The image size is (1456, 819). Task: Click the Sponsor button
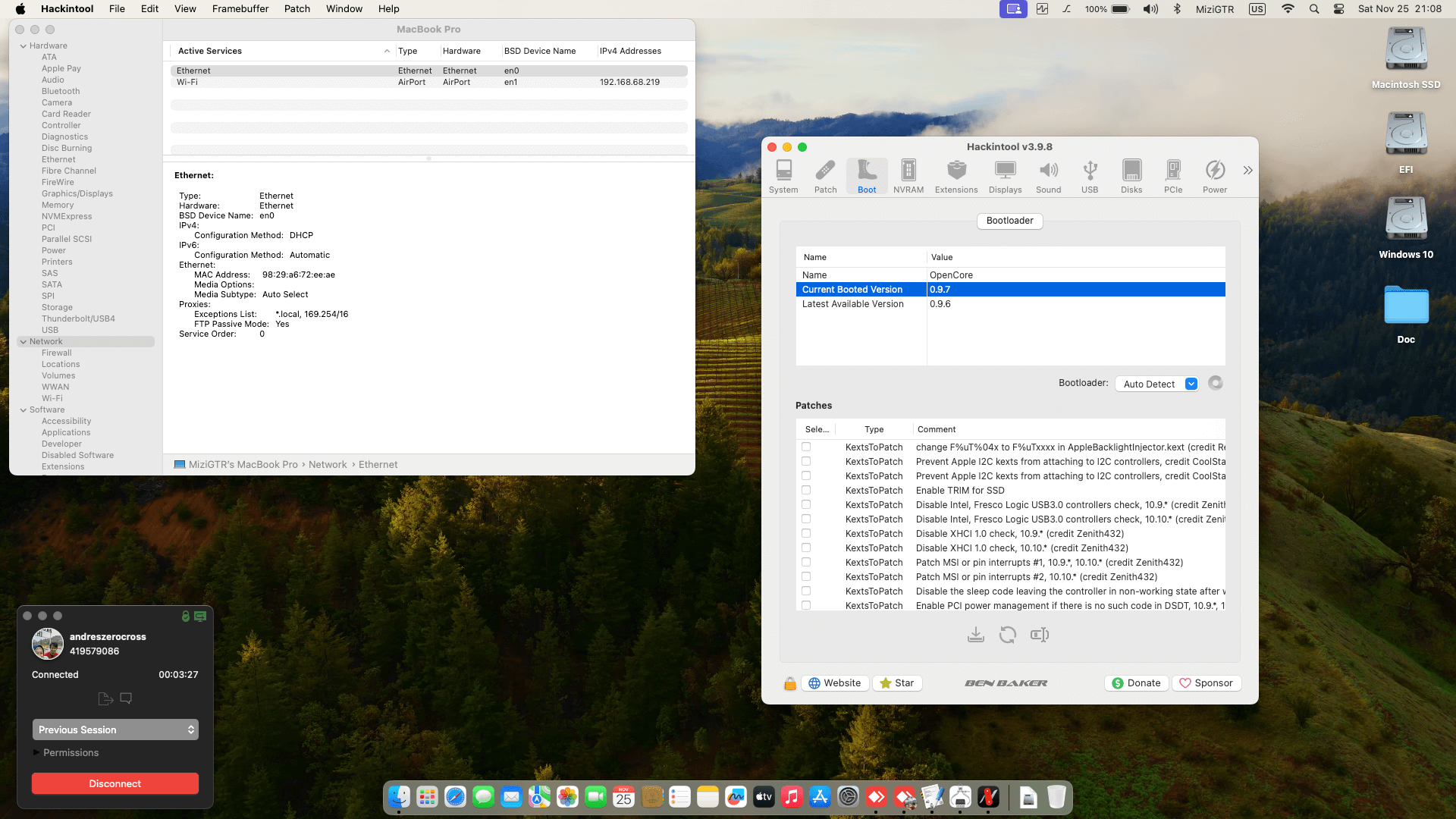[x=1207, y=683]
